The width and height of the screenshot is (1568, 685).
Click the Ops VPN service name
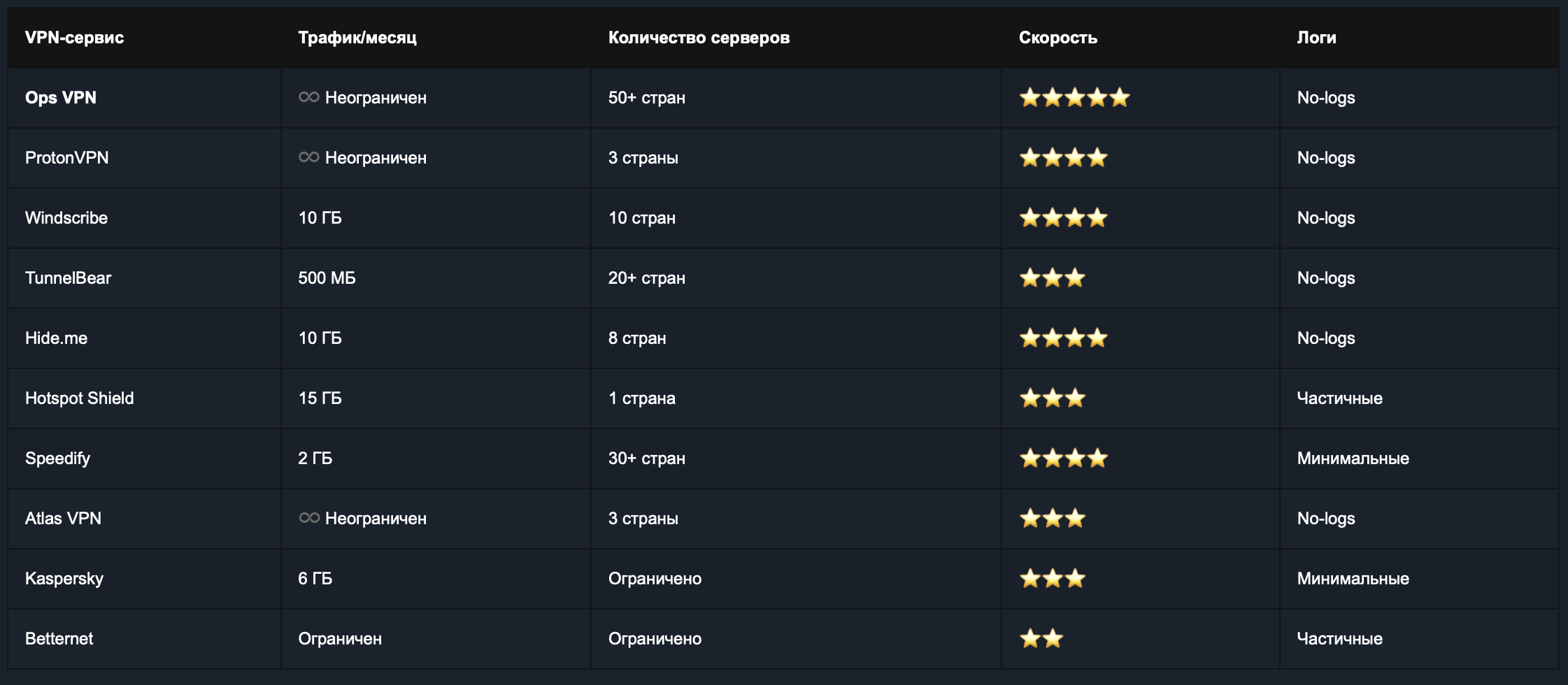[61, 98]
